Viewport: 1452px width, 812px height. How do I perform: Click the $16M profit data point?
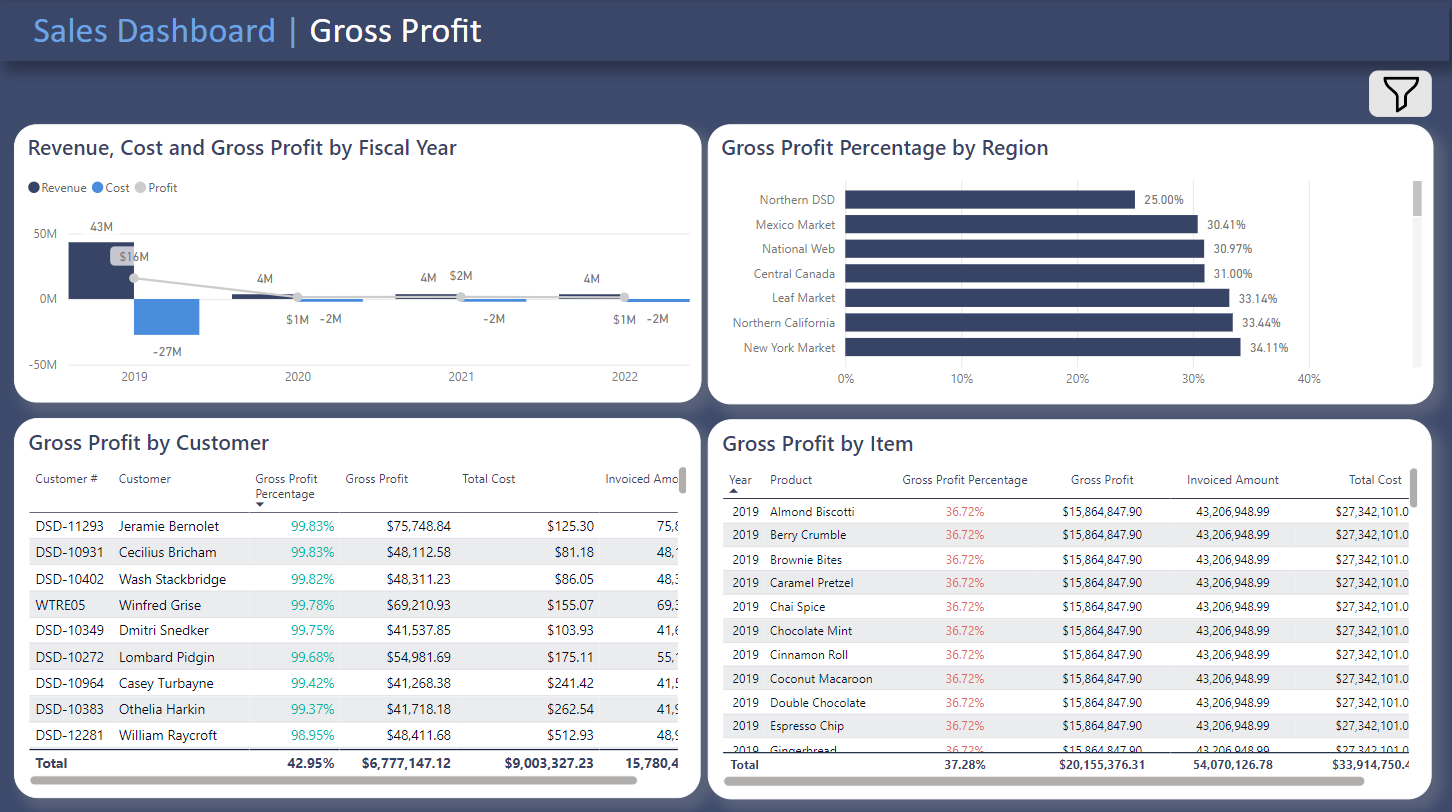[135, 278]
